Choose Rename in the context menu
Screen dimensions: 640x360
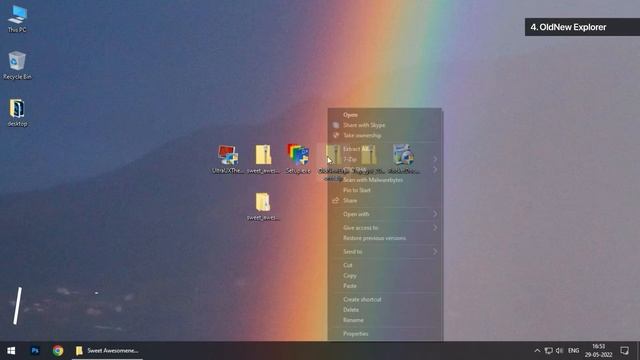click(385, 320)
